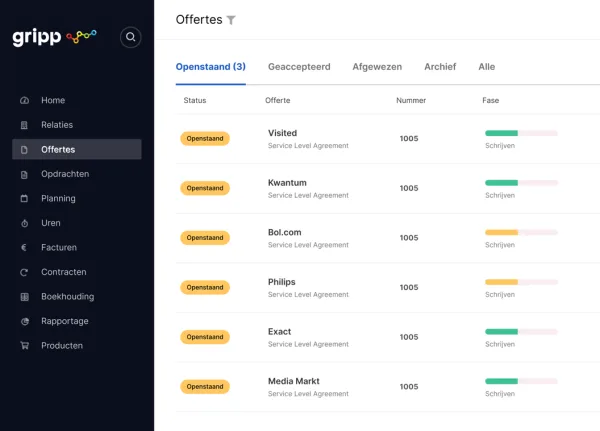Screen dimensions: 600x431
Task: Open Opdrachten in the sidebar menu
Action: (x=65, y=174)
